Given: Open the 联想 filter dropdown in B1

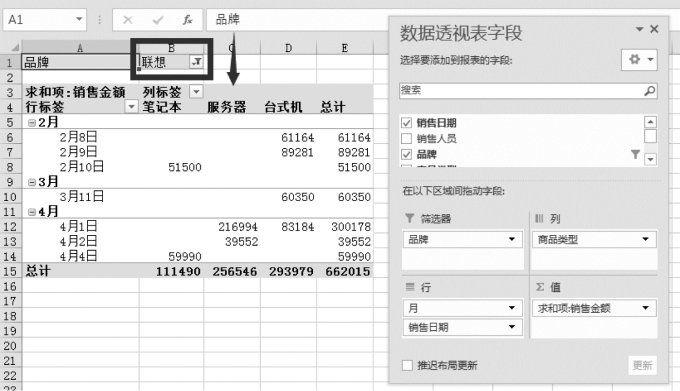Looking at the screenshot, I should [196, 62].
